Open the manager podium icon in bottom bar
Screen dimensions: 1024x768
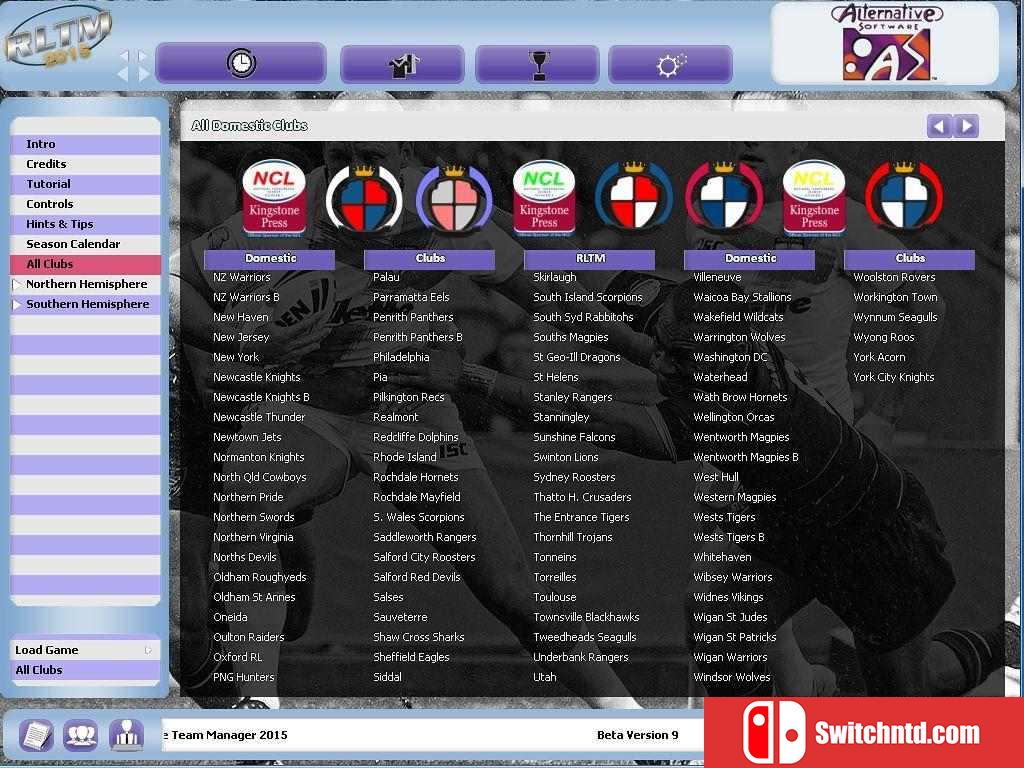126,735
